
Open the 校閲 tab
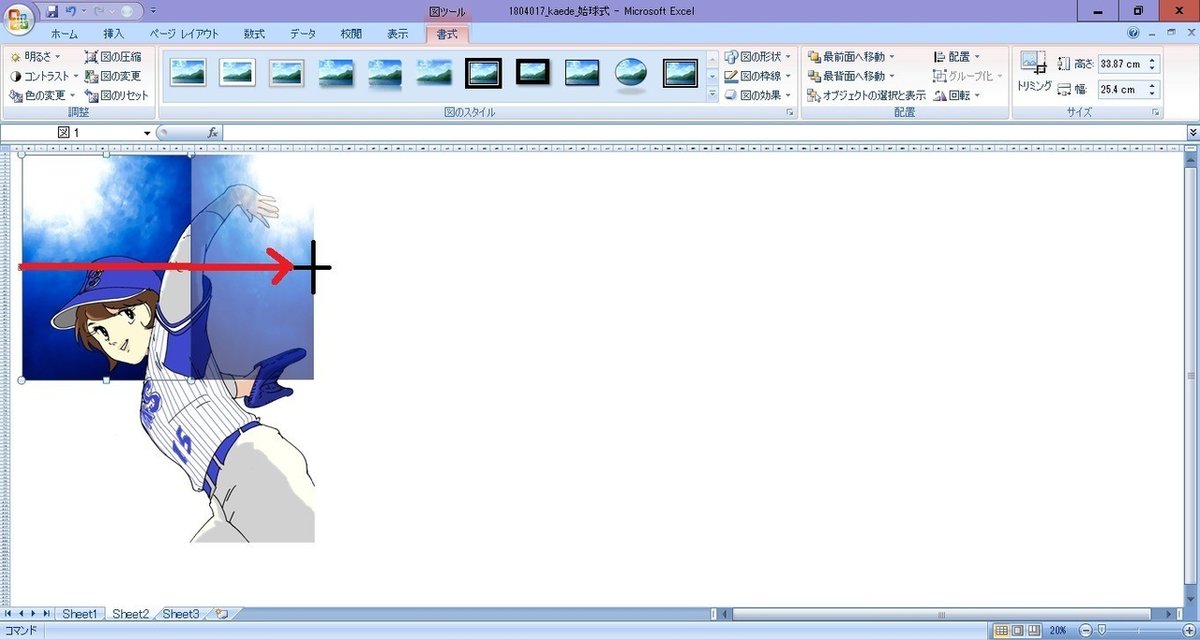[351, 34]
